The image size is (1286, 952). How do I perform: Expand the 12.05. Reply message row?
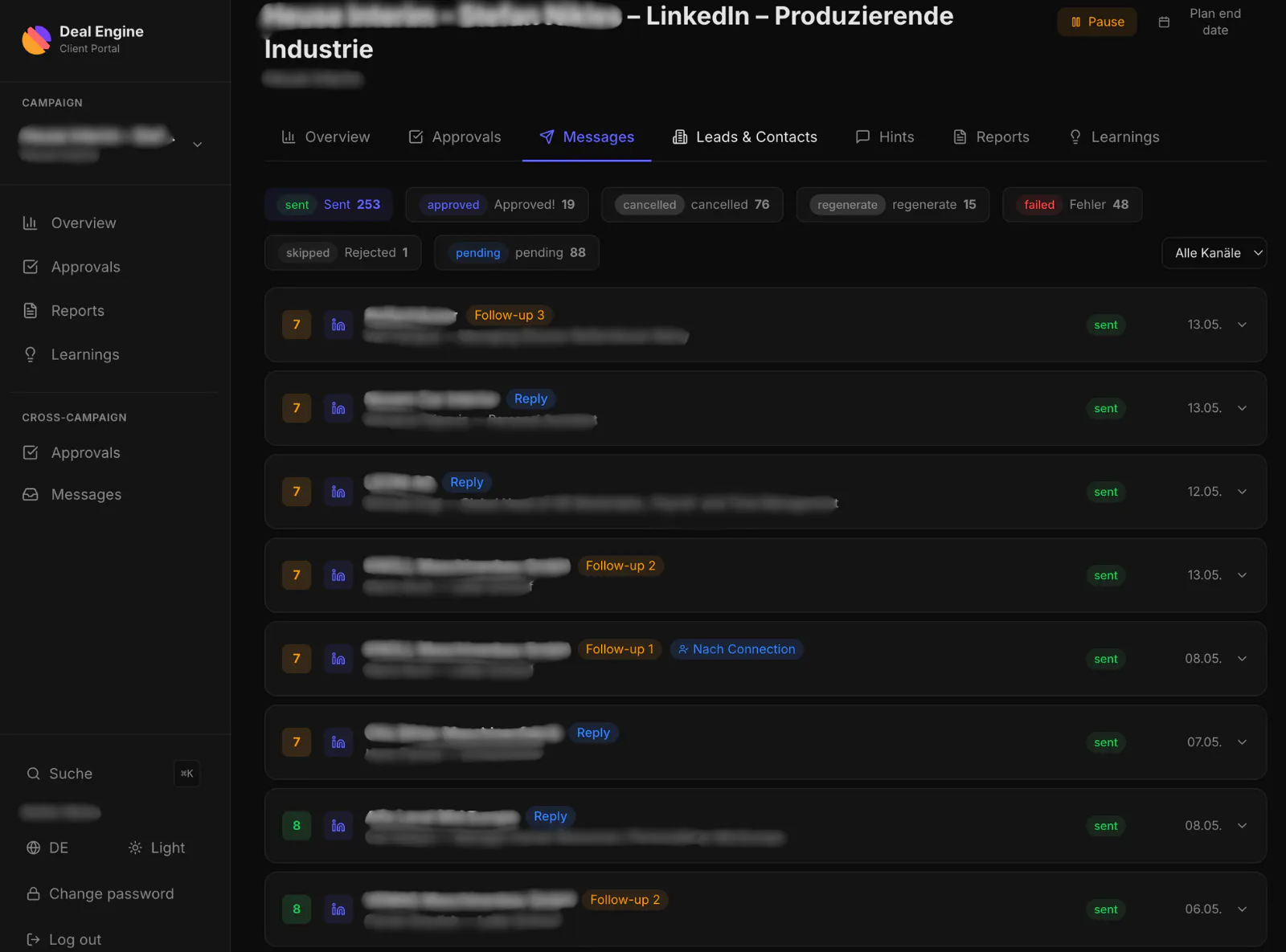(1242, 492)
